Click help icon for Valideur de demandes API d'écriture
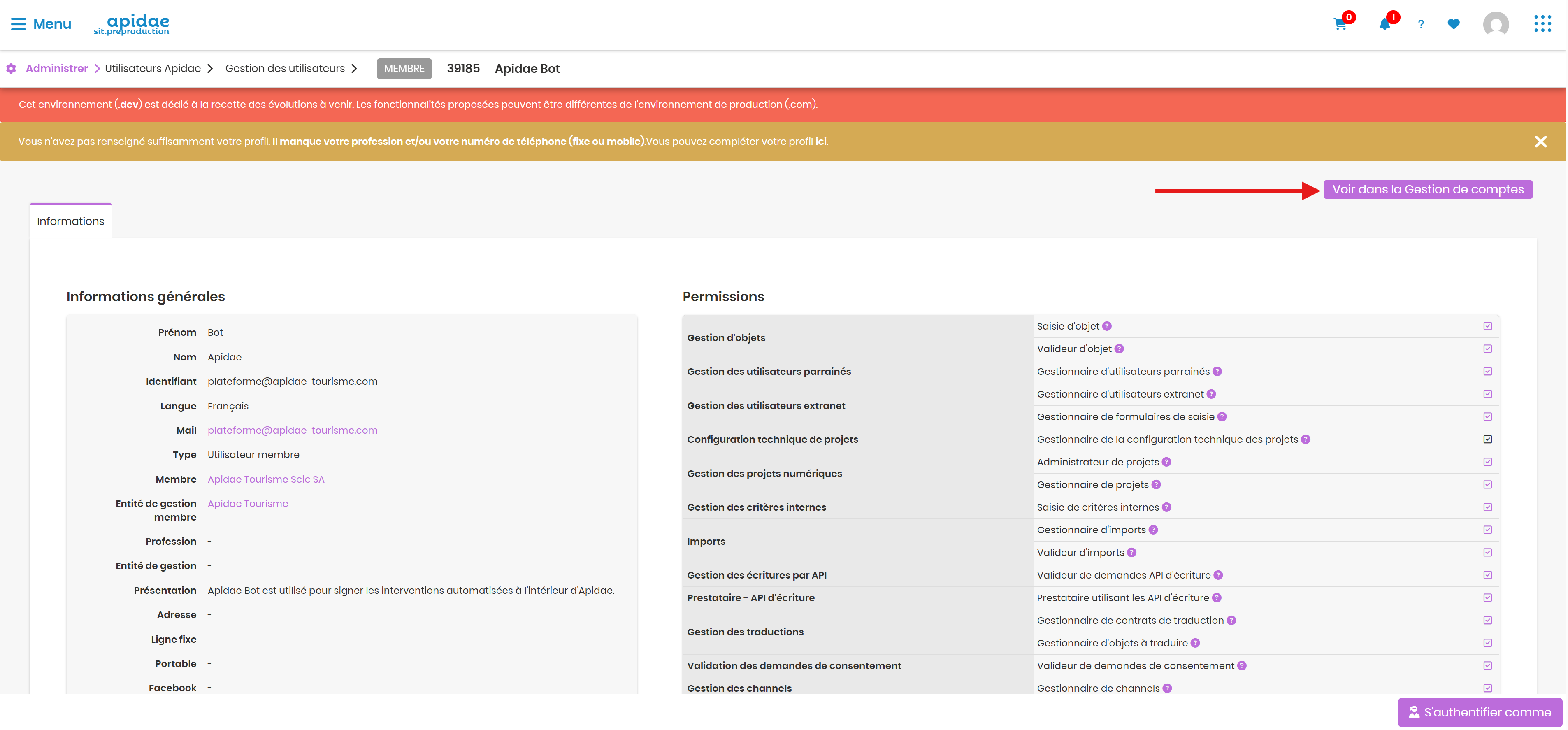 point(1219,575)
